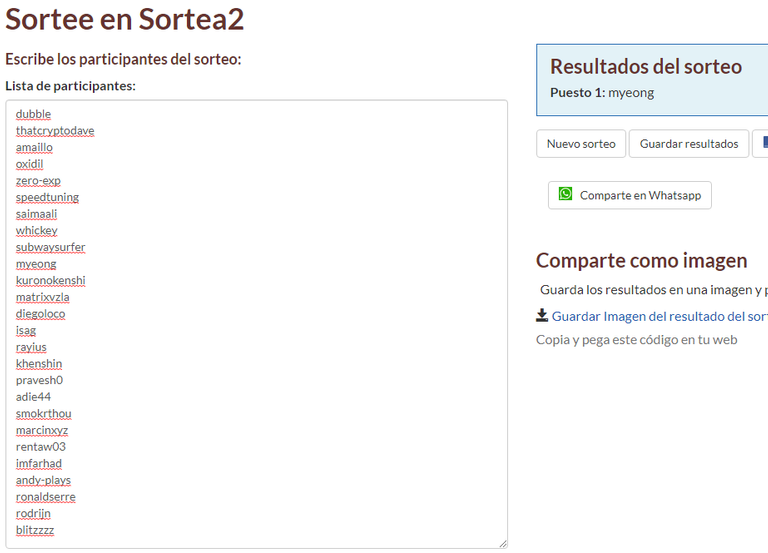
Task: Click the Lista de participantes label
Action: click(71, 86)
